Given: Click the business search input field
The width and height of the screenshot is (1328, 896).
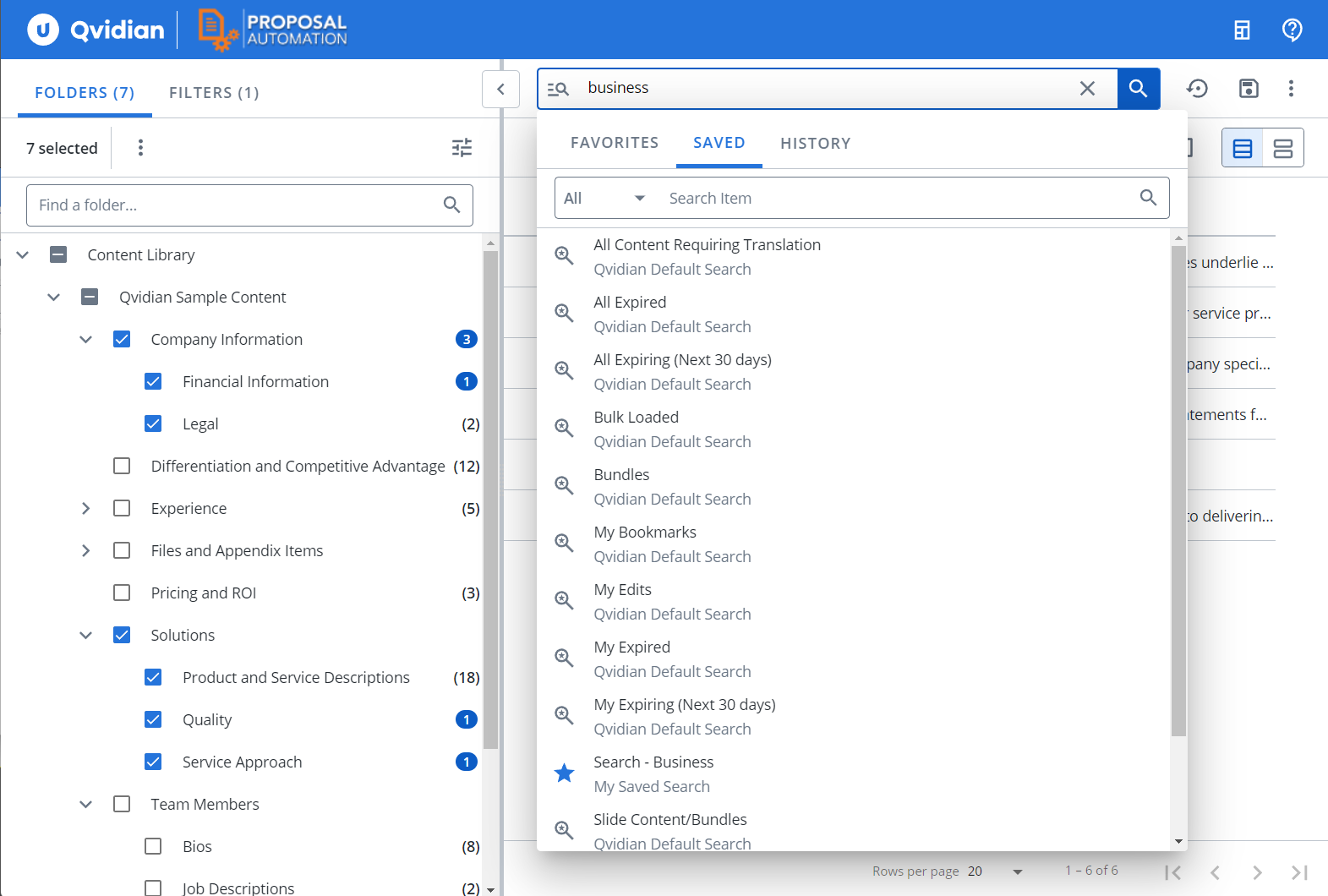Looking at the screenshot, I should coord(827,88).
